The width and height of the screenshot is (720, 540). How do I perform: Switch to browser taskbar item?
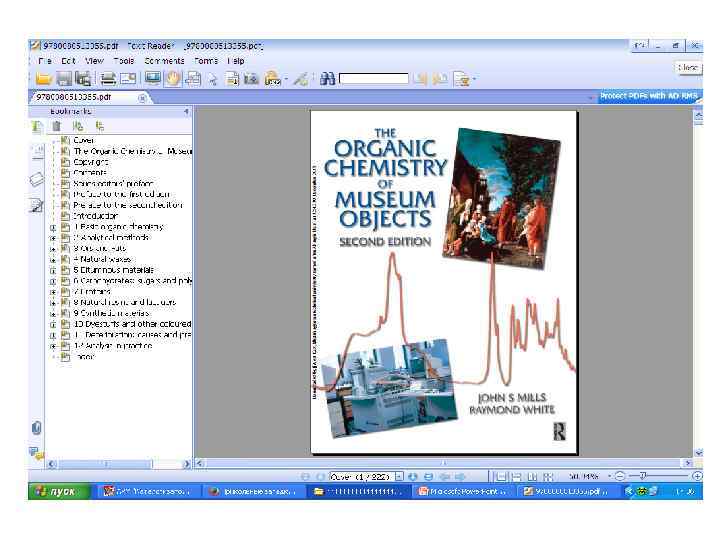tap(253, 491)
